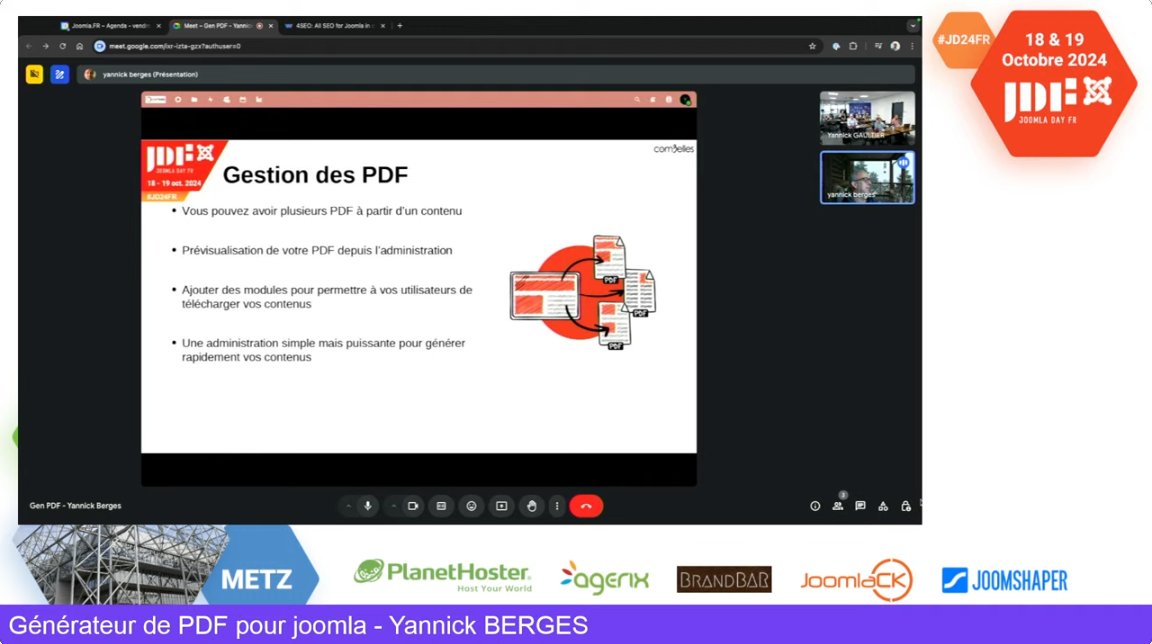Raise hand in the meeting

click(532, 506)
